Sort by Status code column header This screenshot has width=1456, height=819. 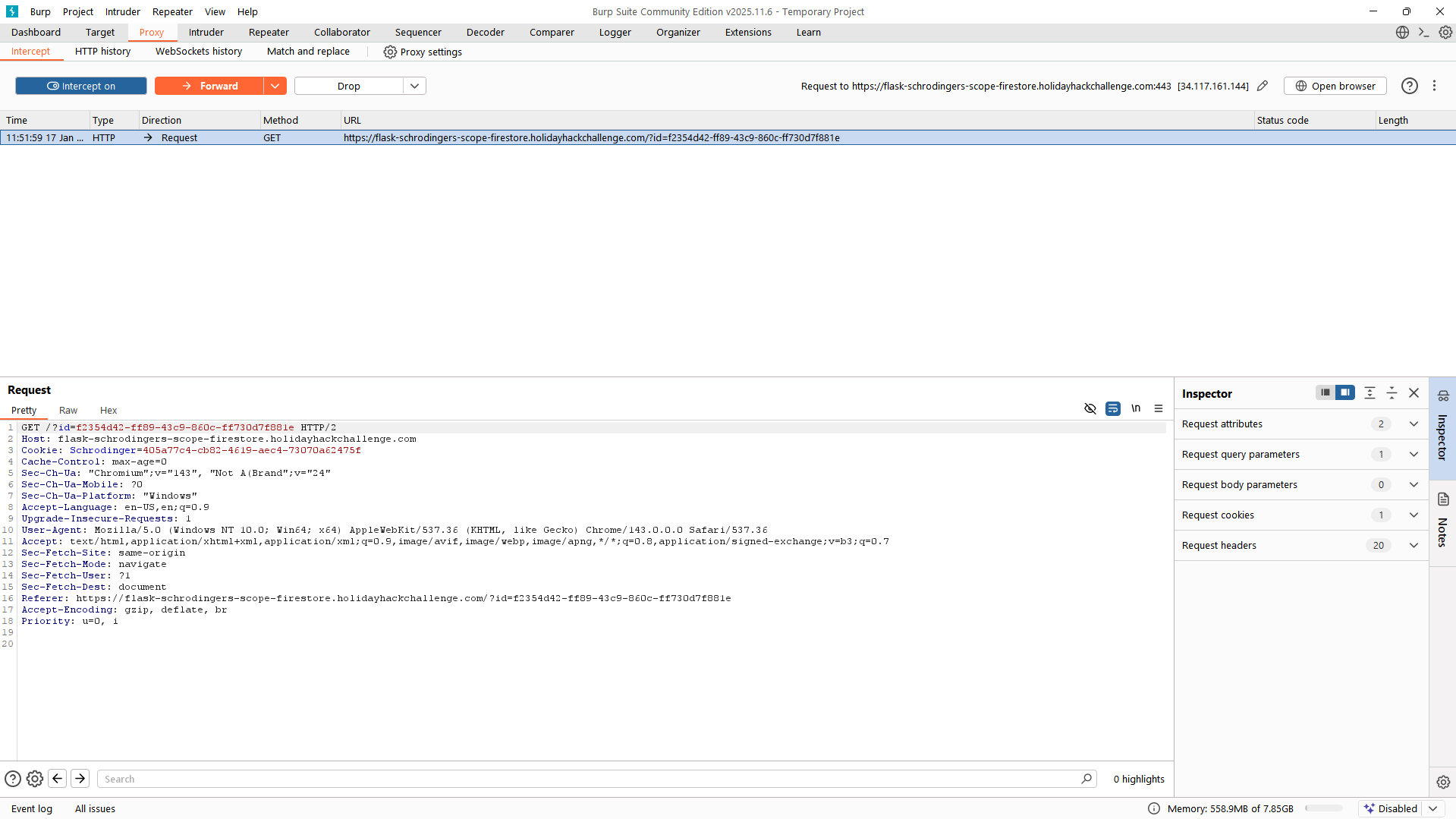point(1313,120)
